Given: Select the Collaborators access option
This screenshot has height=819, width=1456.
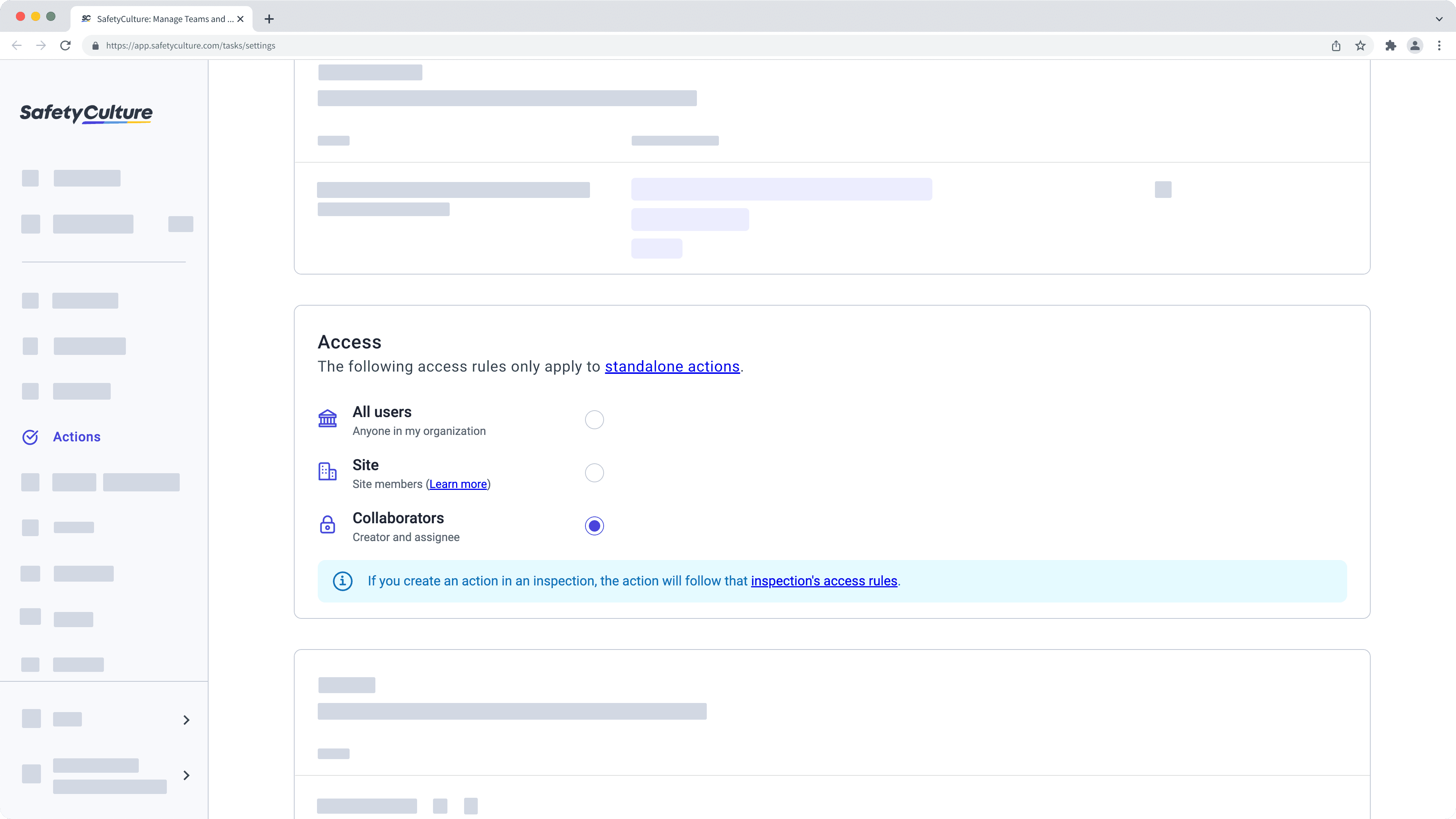Looking at the screenshot, I should (x=594, y=525).
